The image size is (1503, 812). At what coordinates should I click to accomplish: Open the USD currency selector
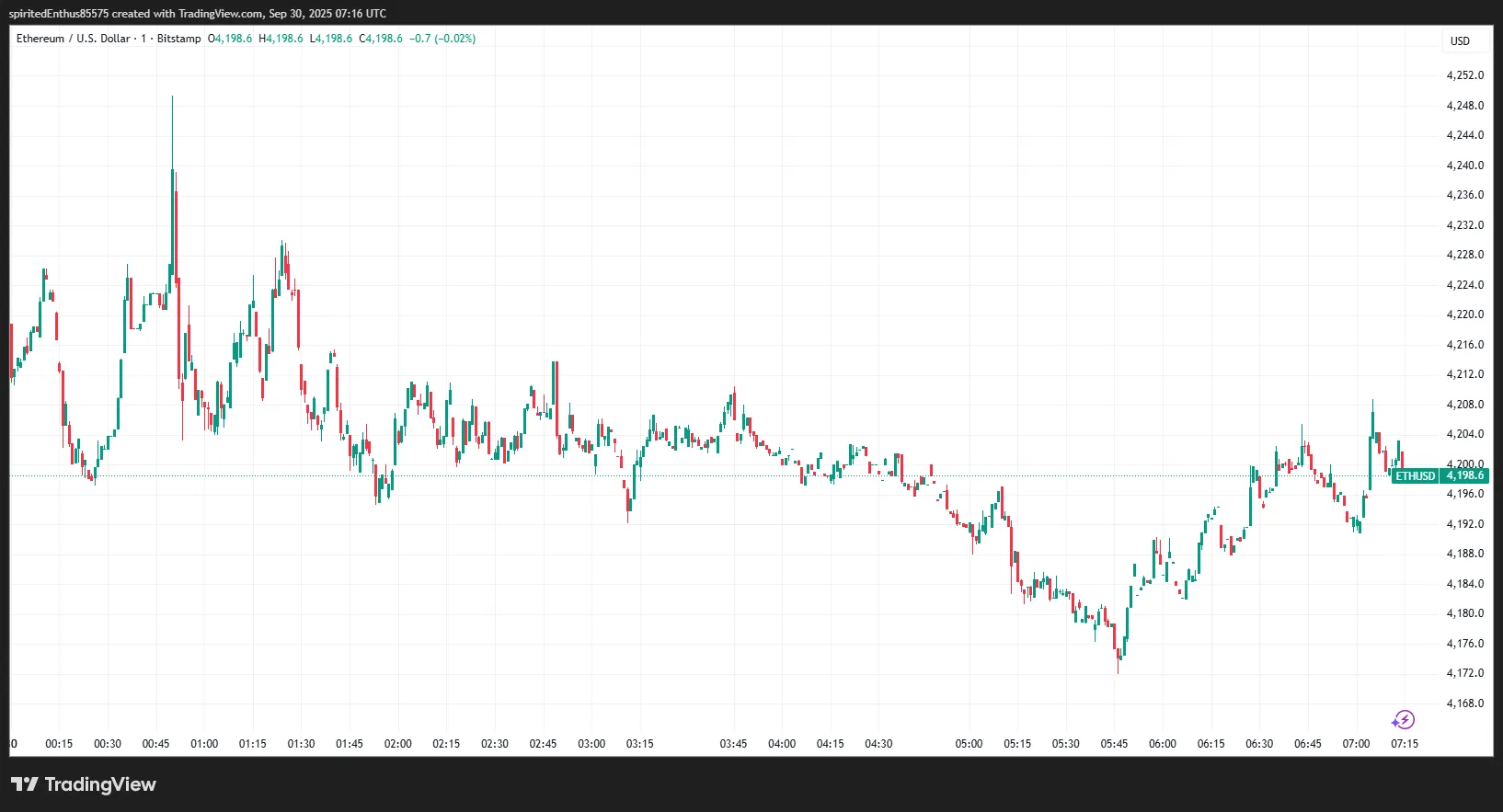pos(1460,40)
